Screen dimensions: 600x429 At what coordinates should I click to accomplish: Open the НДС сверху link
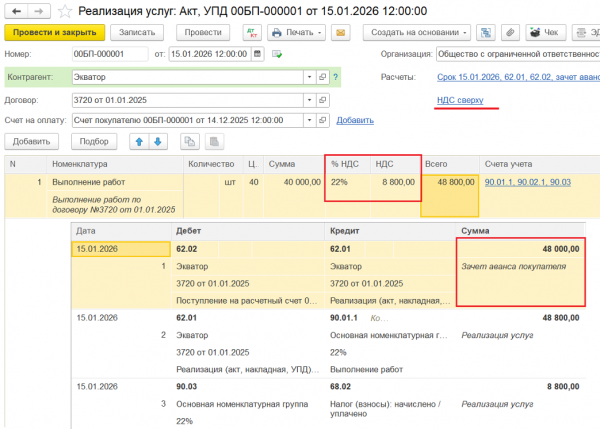click(462, 99)
